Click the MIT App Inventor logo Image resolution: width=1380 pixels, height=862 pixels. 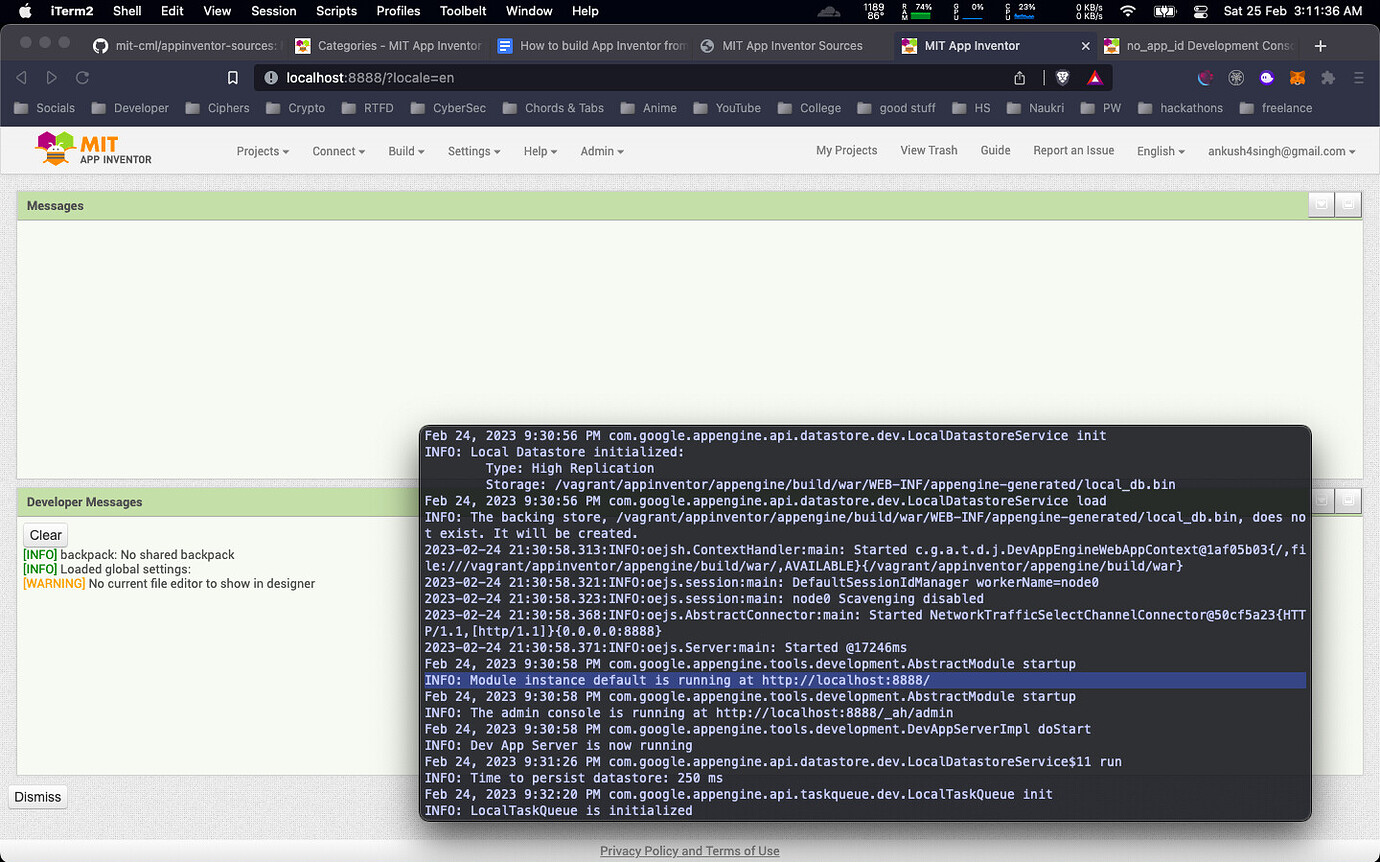point(93,150)
